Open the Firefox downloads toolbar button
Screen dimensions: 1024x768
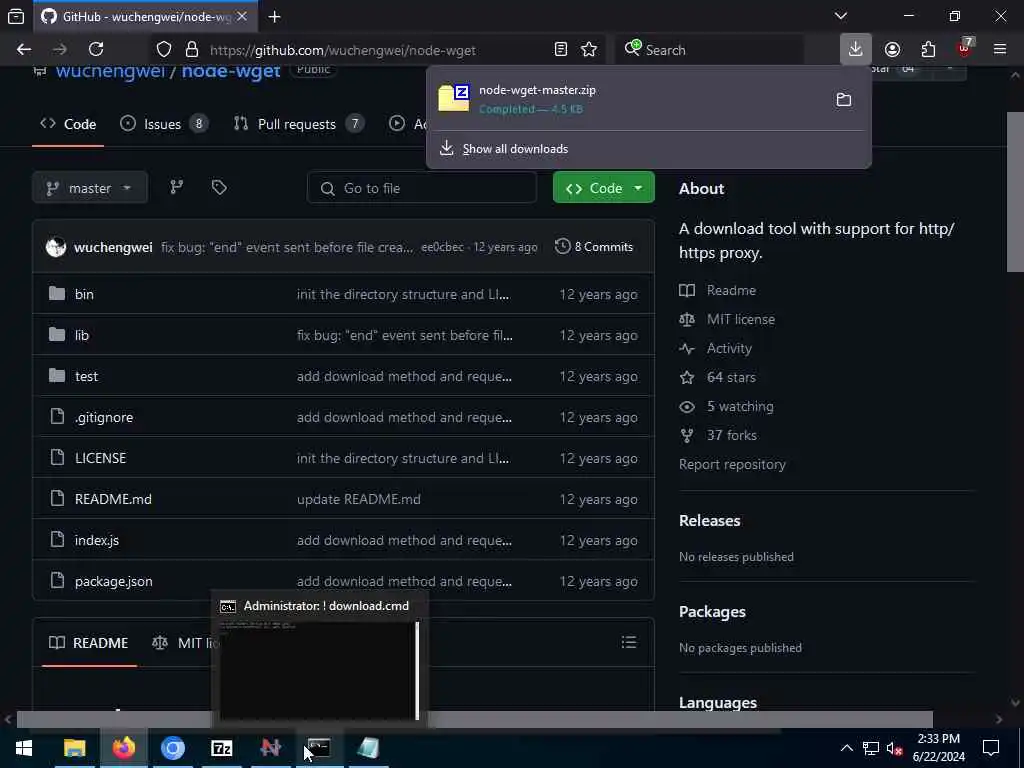coord(856,50)
